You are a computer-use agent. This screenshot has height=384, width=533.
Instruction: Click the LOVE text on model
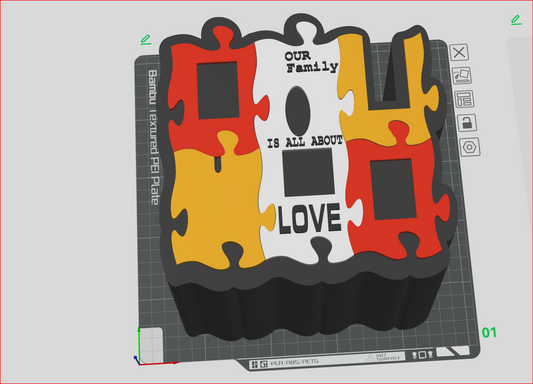click(309, 218)
